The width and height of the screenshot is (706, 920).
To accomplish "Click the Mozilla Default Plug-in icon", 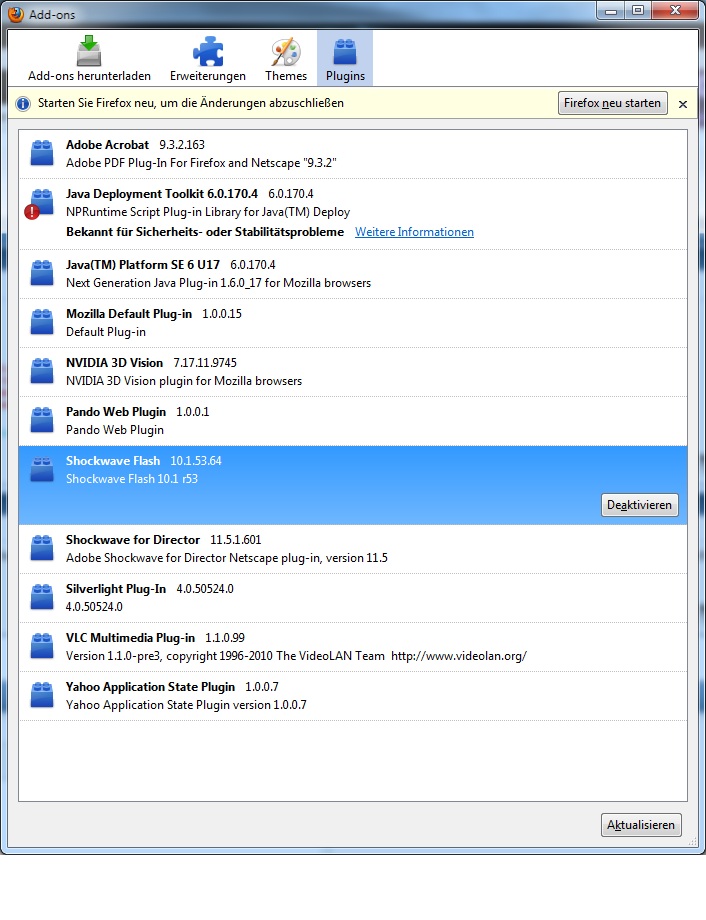I will click(x=42, y=322).
